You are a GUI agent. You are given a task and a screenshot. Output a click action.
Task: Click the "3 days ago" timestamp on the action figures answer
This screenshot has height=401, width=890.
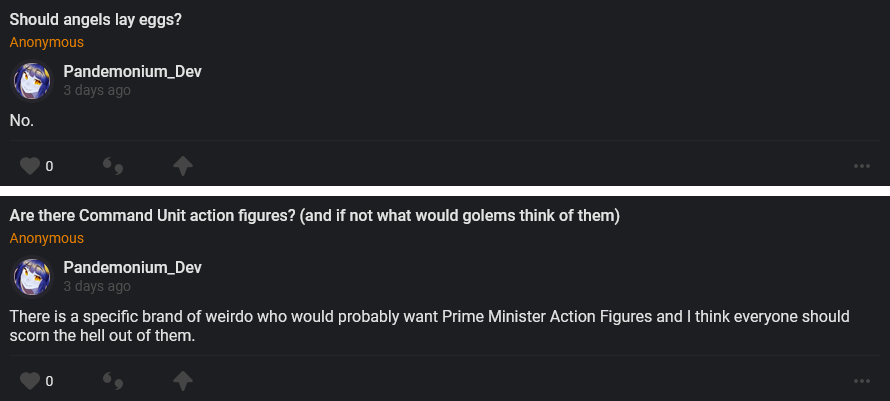pos(97,286)
